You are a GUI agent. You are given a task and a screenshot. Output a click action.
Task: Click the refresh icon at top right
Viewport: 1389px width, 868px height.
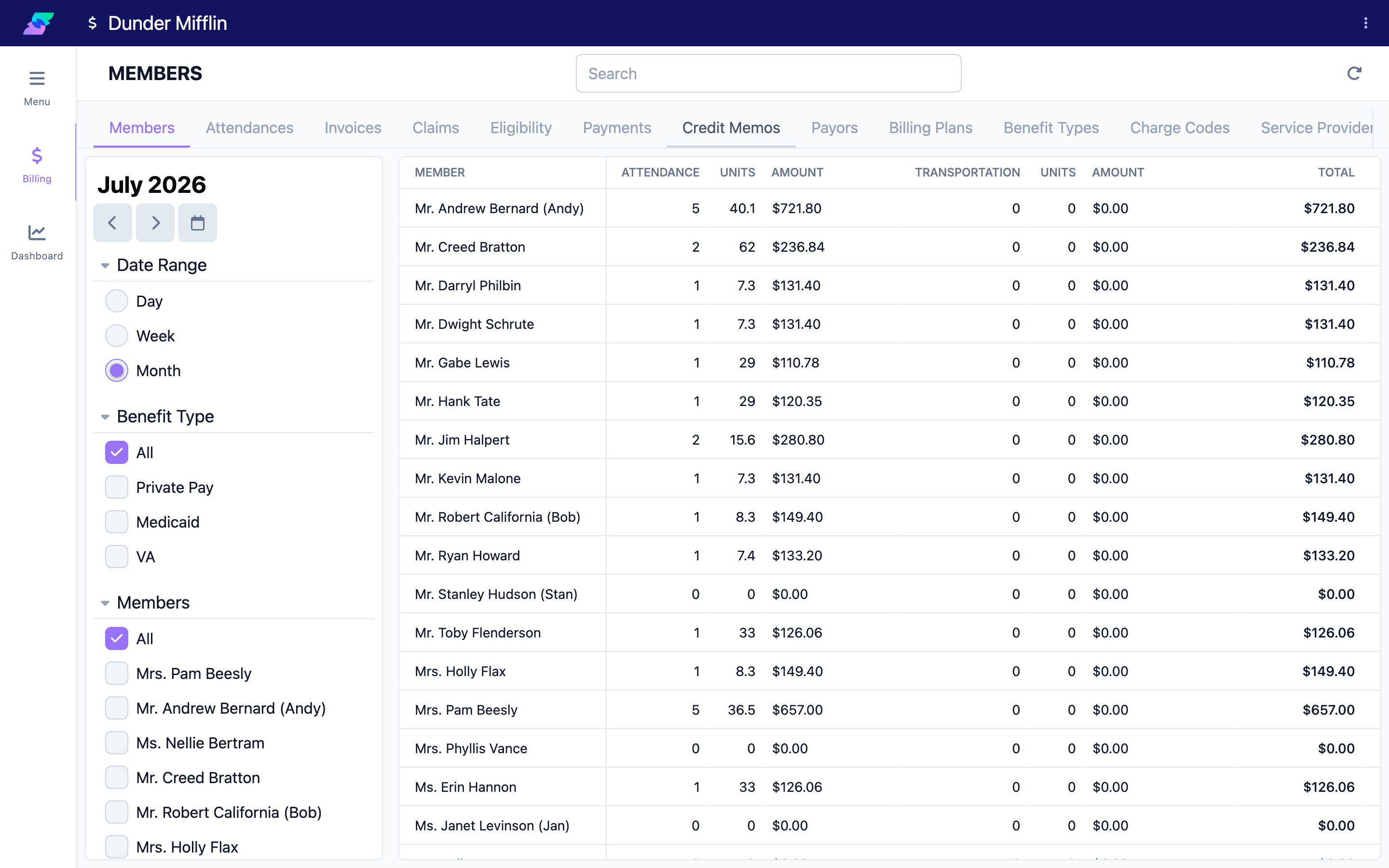click(x=1354, y=73)
